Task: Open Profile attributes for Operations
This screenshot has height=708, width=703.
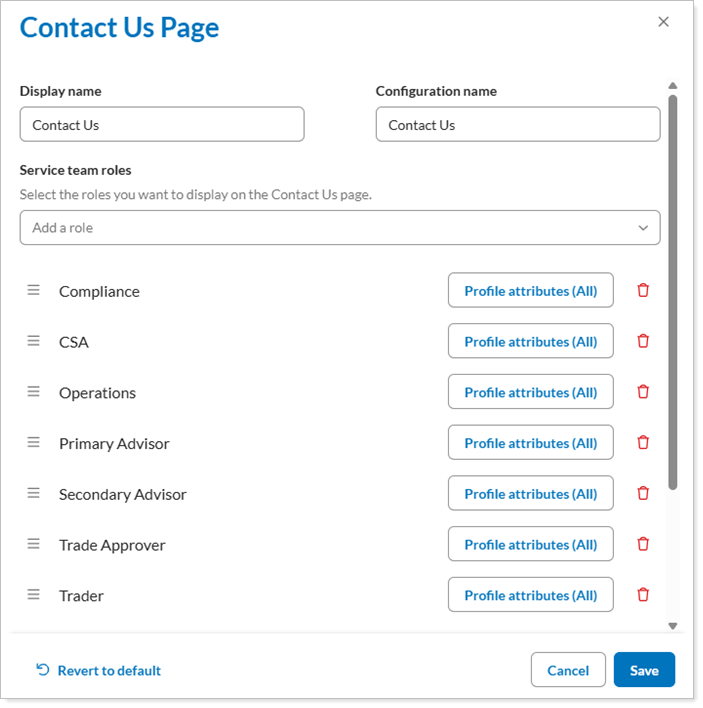Action: tap(530, 392)
